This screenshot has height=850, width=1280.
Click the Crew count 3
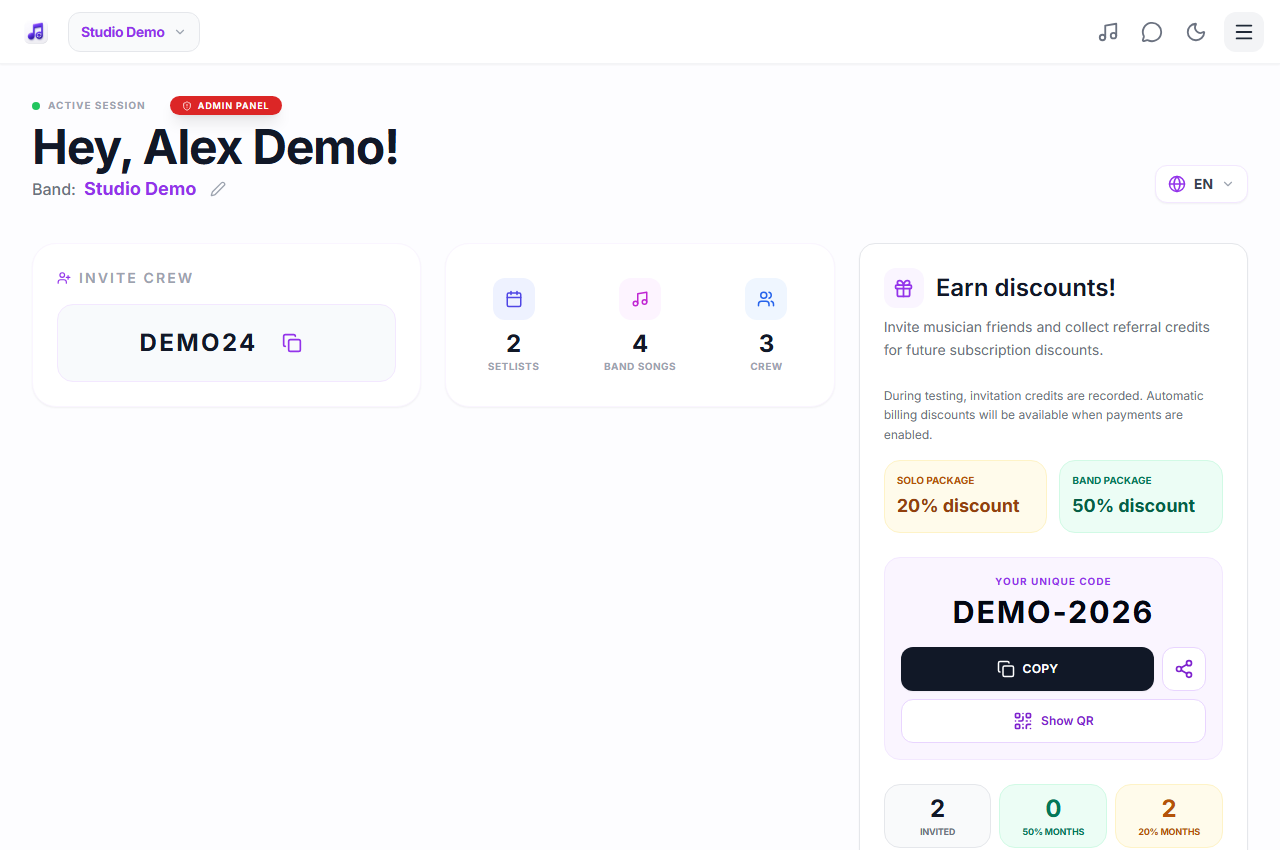766,344
